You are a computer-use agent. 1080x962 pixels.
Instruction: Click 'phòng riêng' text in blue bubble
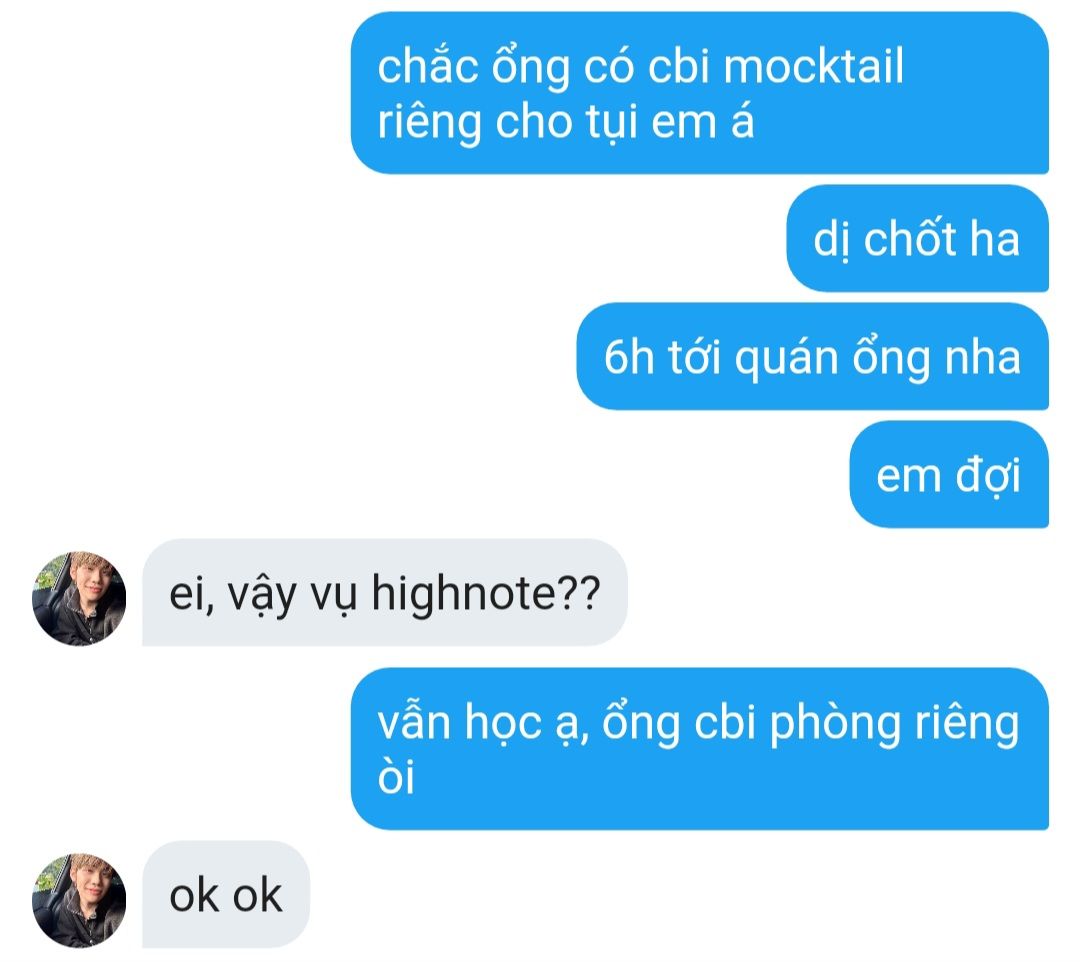point(895,724)
